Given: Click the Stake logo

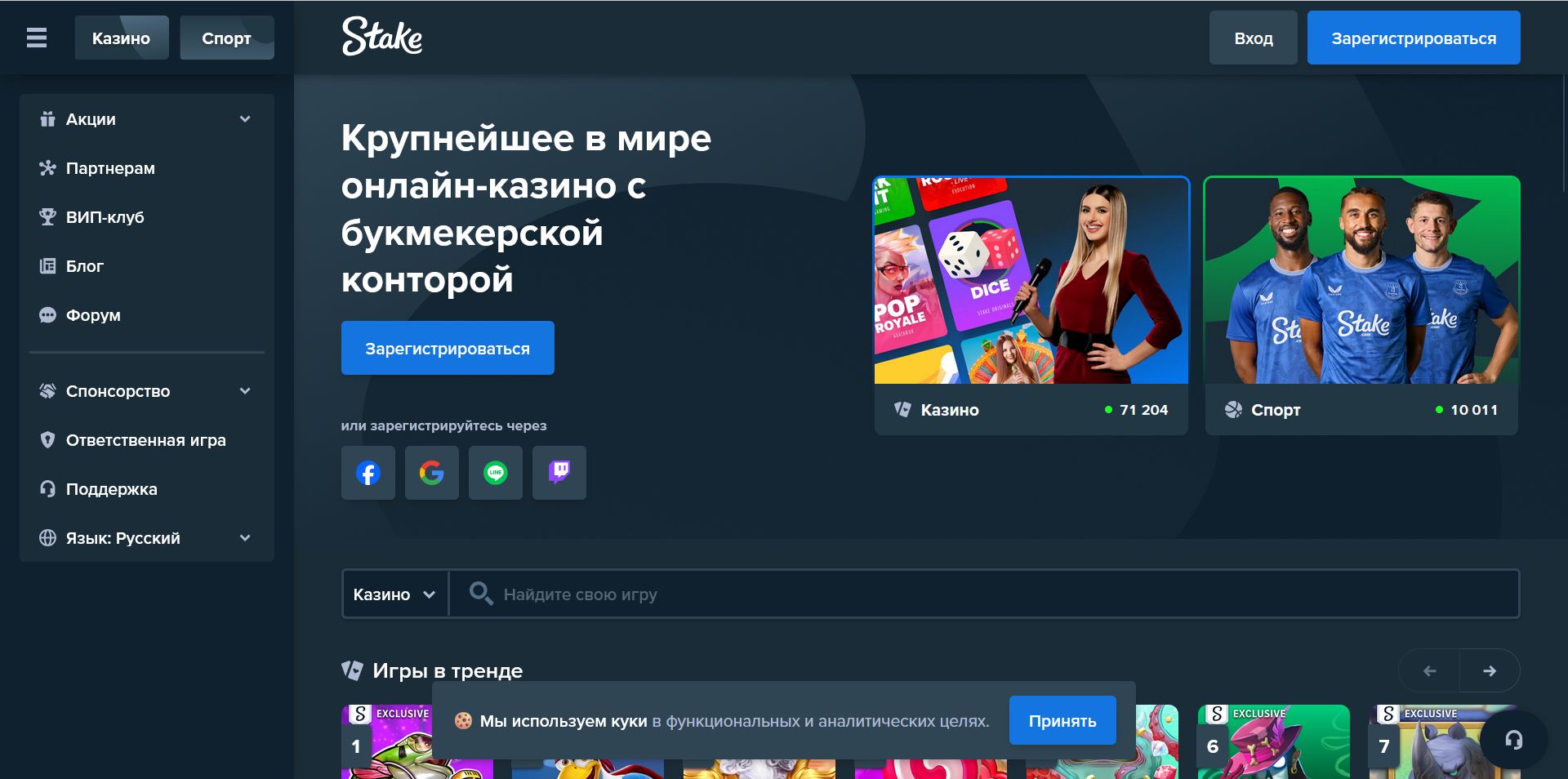Looking at the screenshot, I should pos(382,38).
